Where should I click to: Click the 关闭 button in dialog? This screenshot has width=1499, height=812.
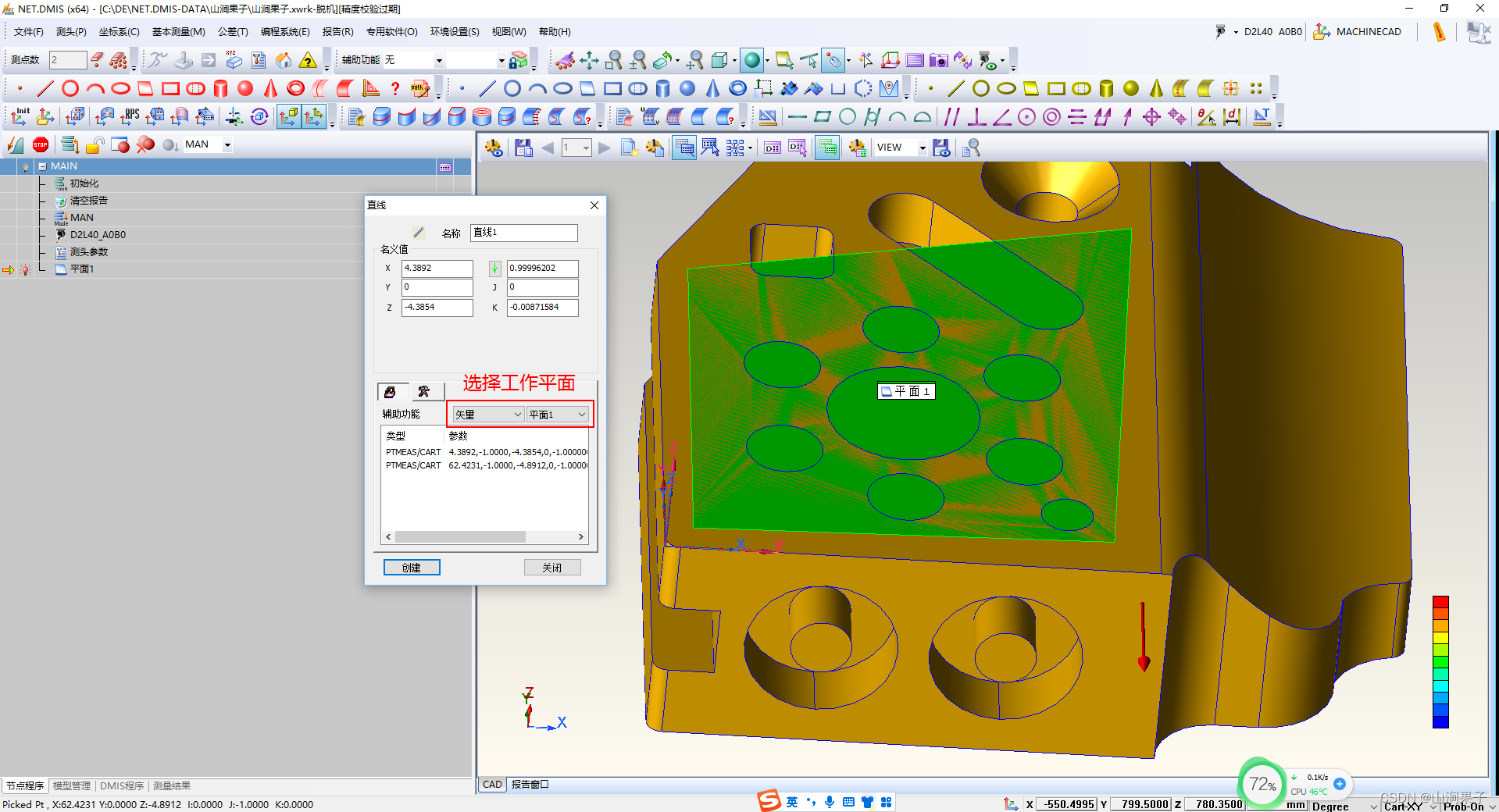(552, 568)
